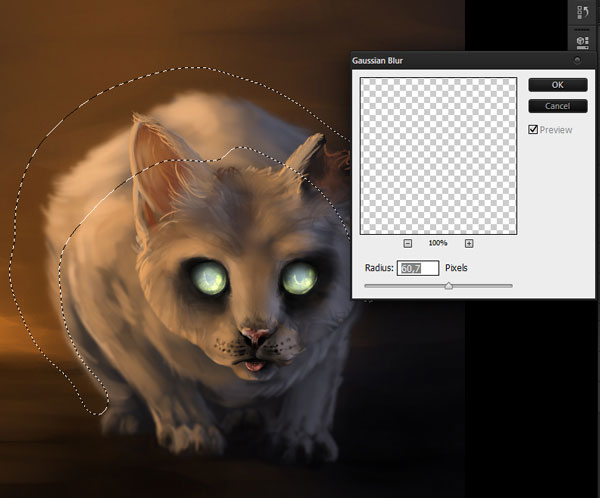Zoom in the blur preview with plus
The width and height of the screenshot is (600, 498).
(469, 243)
